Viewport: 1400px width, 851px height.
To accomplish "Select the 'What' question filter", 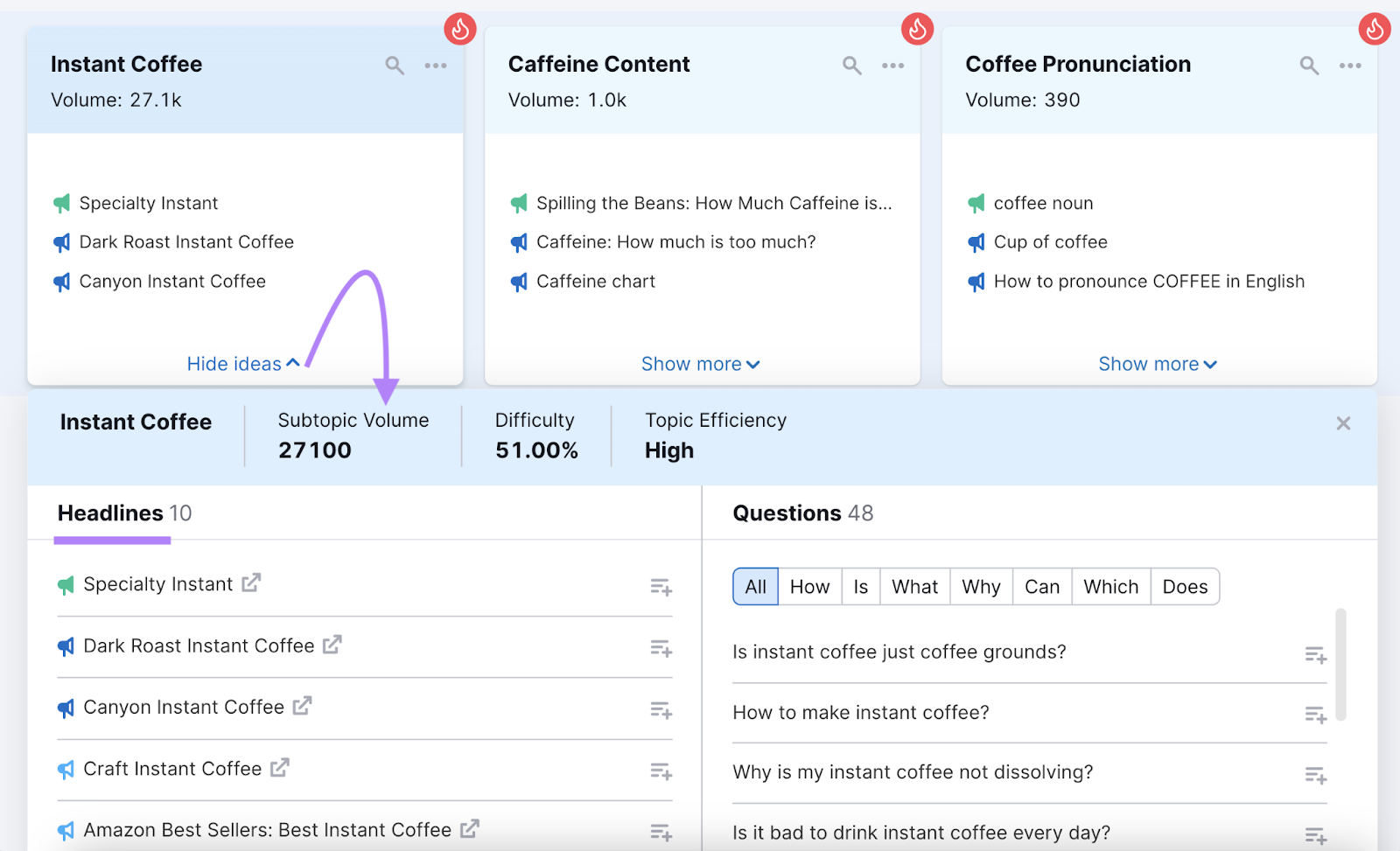I will coord(913,586).
